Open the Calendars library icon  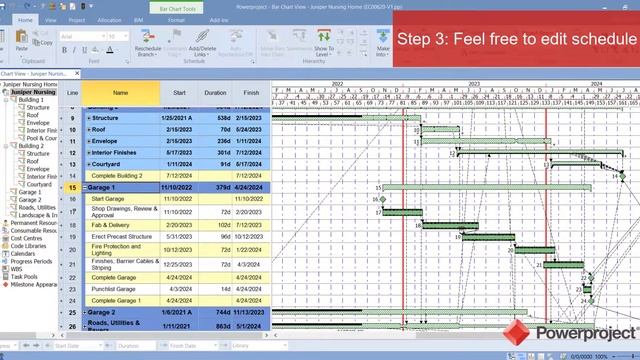tap(6, 253)
